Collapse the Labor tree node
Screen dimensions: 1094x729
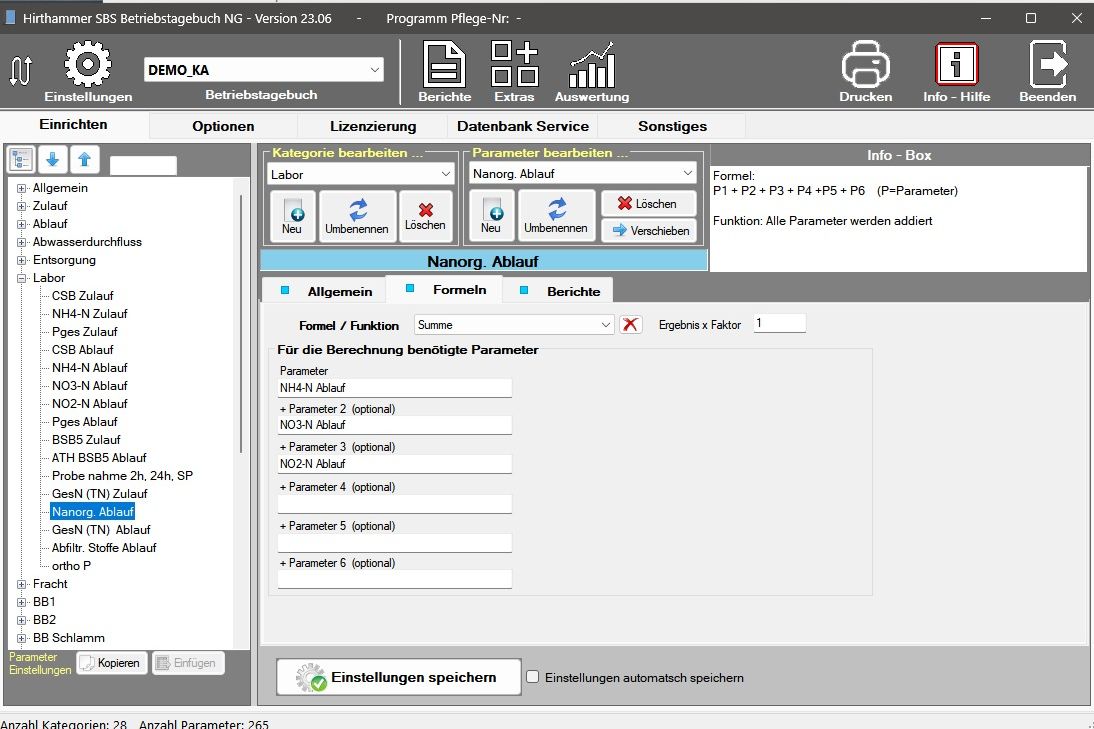pyautogui.click(x=22, y=278)
